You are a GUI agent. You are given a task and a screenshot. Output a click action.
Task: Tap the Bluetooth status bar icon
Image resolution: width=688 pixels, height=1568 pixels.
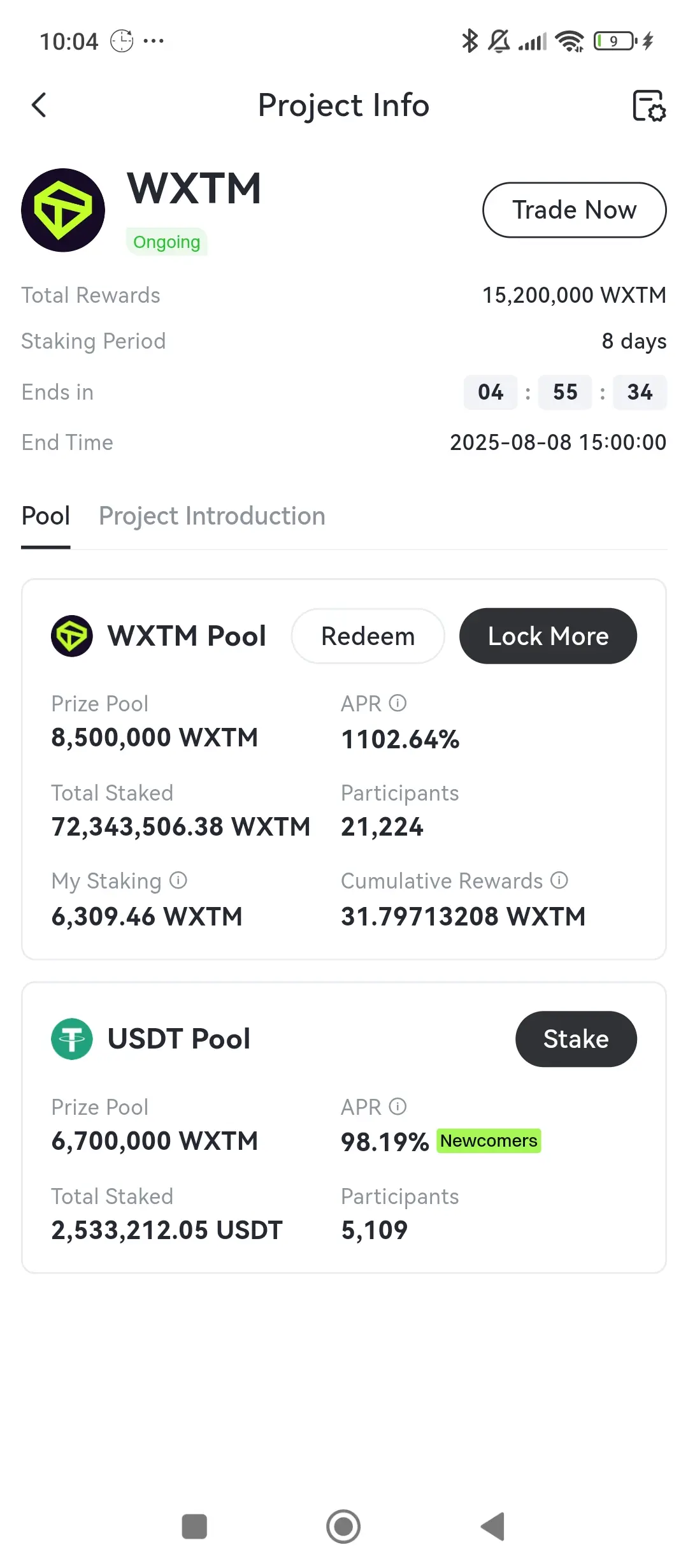click(x=470, y=41)
